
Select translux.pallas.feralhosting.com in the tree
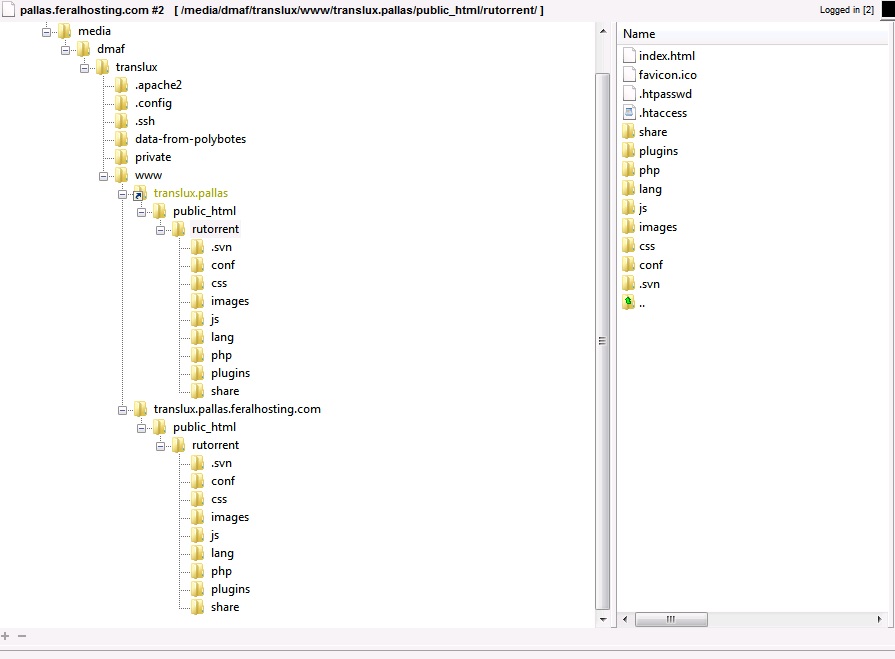tap(237, 409)
